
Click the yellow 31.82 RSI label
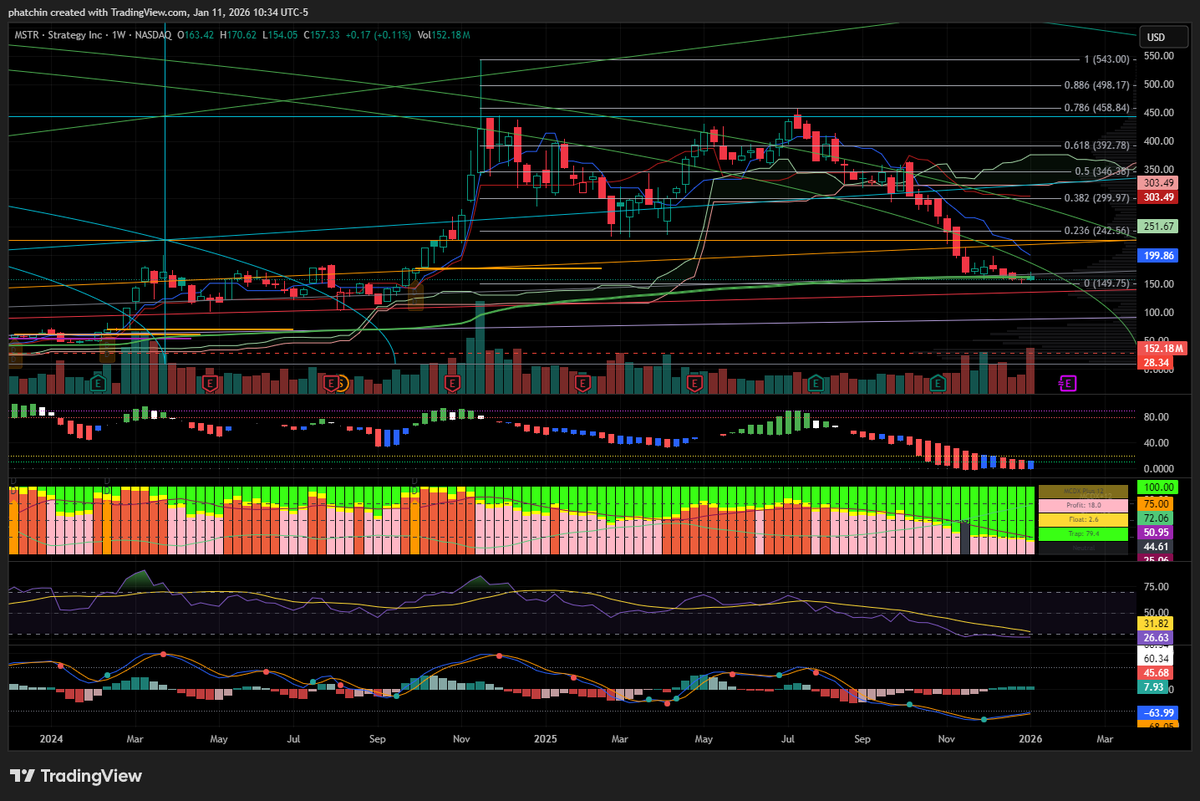point(1156,623)
